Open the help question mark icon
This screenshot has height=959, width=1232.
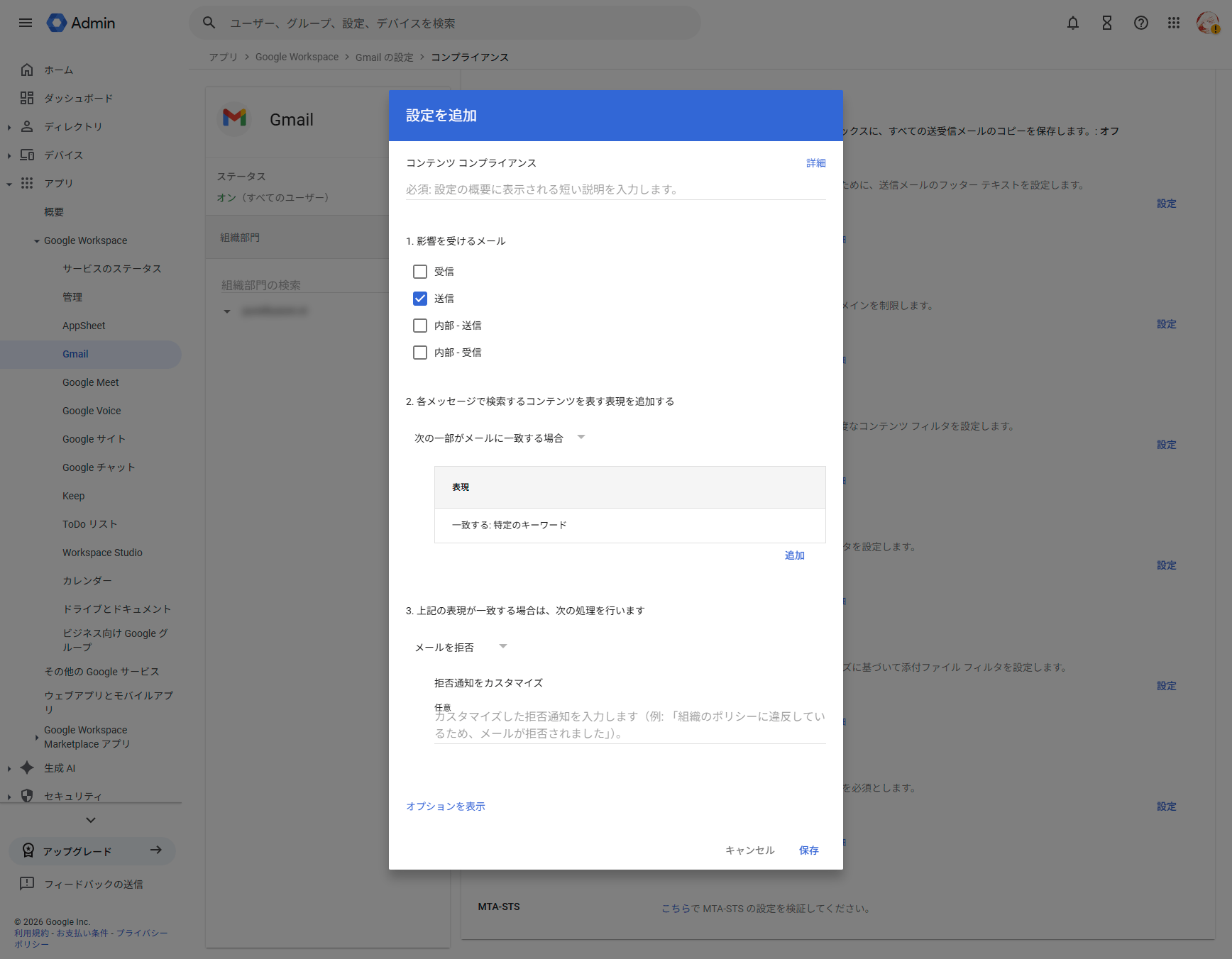click(x=1140, y=23)
